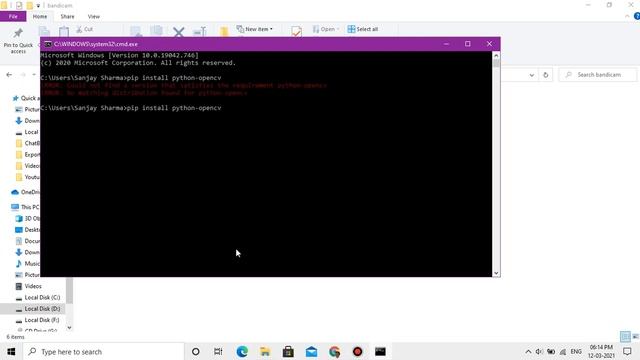Open Task View on taskbar
640x360 pixels.
tap(218, 351)
